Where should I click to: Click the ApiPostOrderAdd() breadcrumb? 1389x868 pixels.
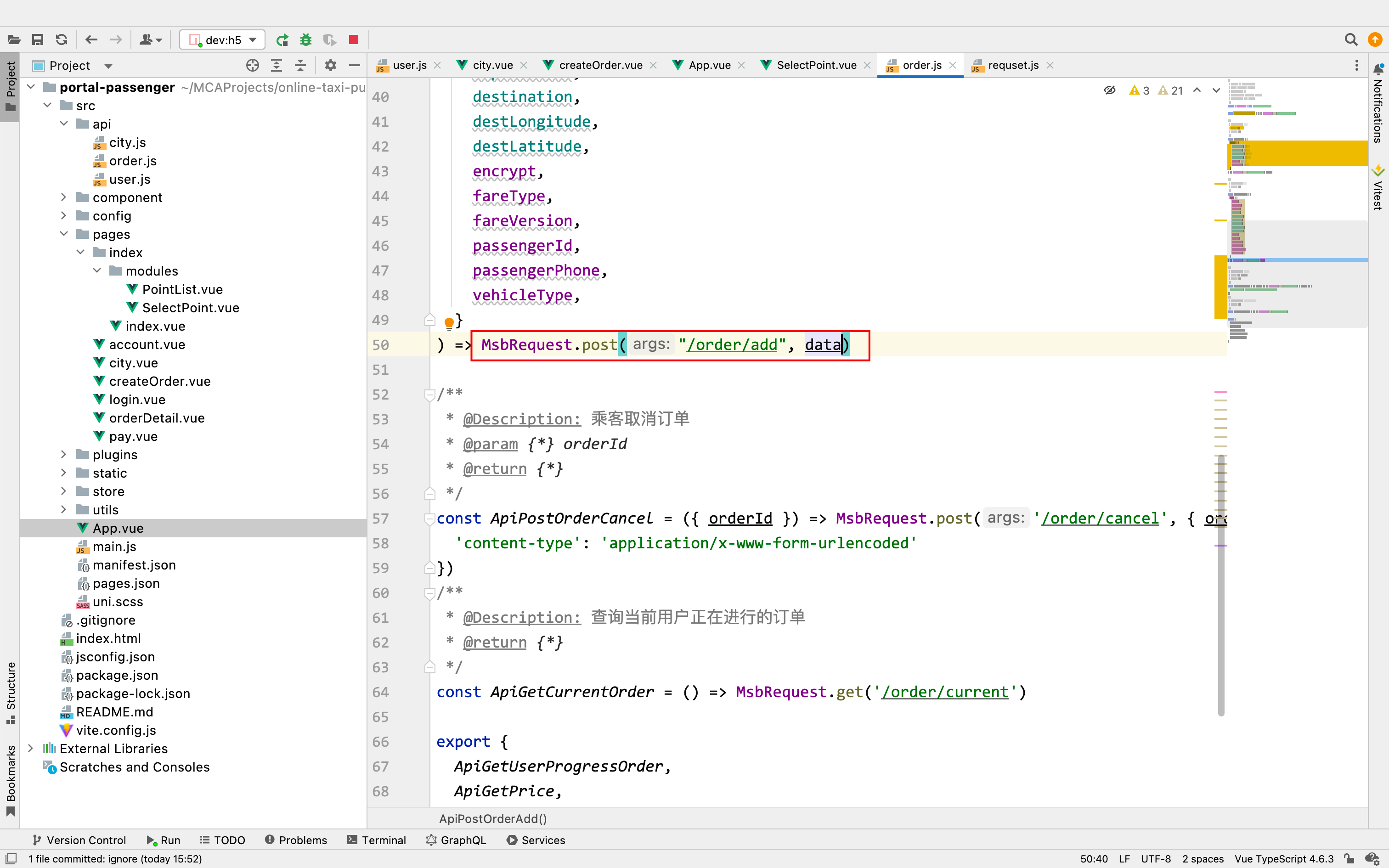(493, 818)
